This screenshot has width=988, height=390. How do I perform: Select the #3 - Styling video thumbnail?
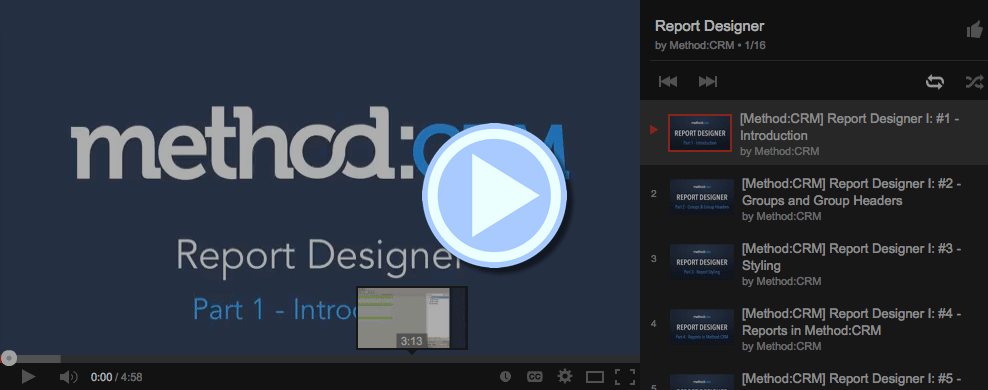click(x=701, y=261)
